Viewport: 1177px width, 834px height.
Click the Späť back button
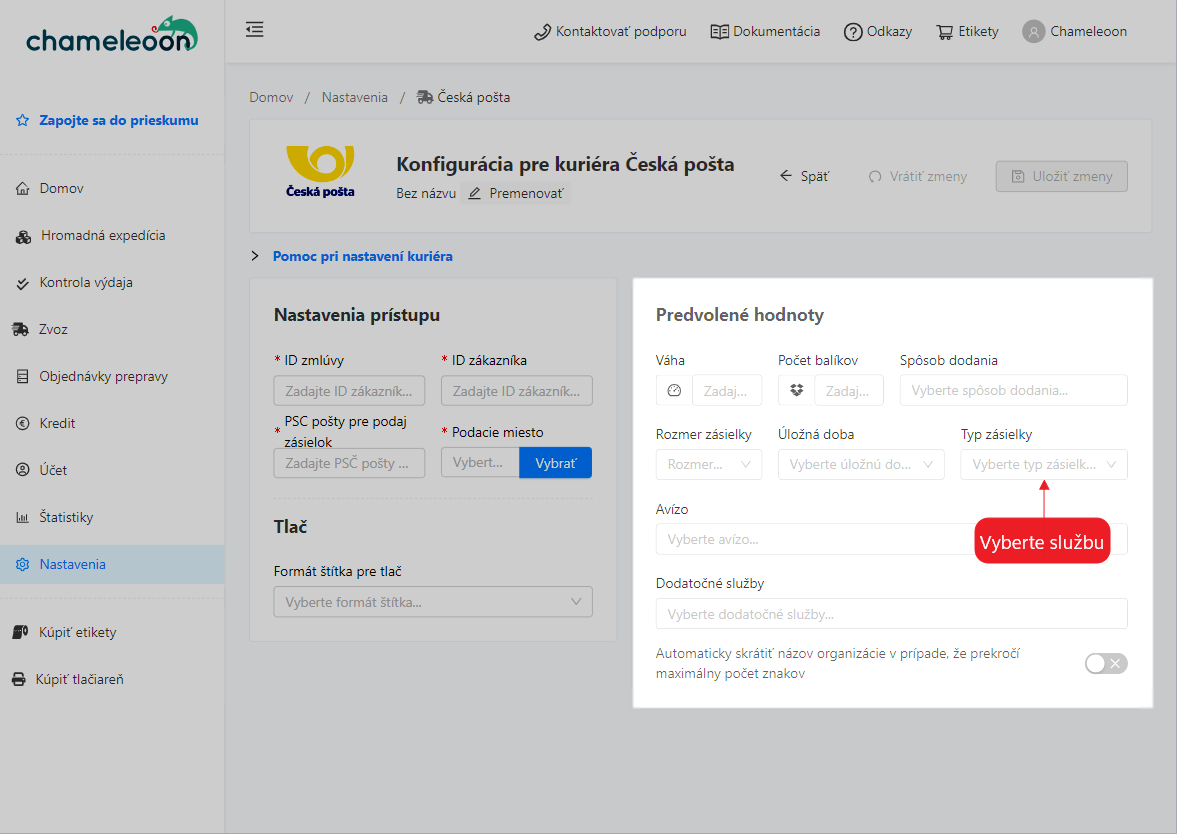805,176
